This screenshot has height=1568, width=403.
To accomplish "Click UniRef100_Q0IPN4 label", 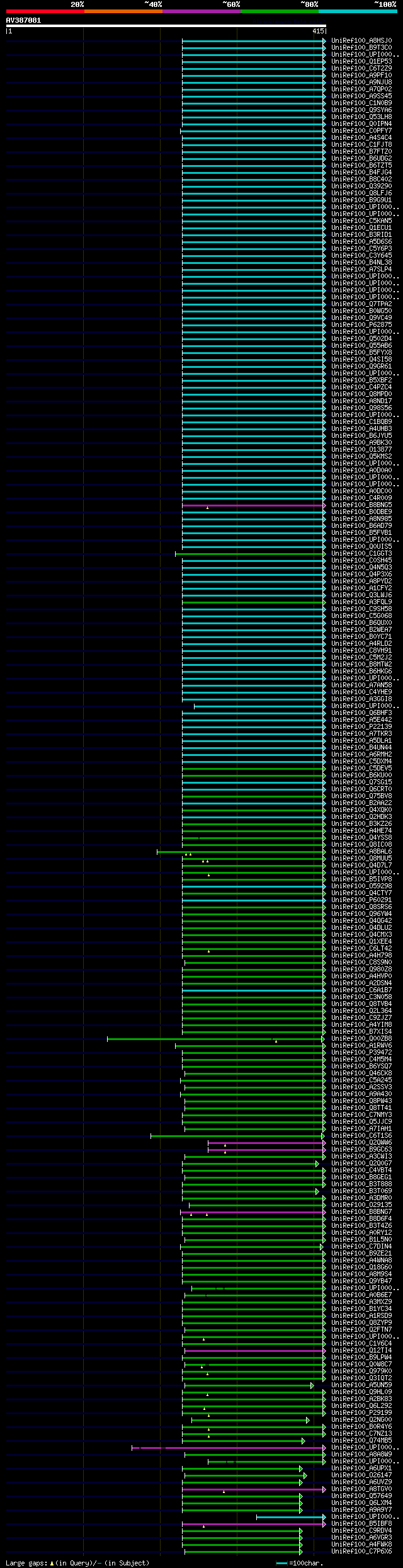I will [361, 124].
